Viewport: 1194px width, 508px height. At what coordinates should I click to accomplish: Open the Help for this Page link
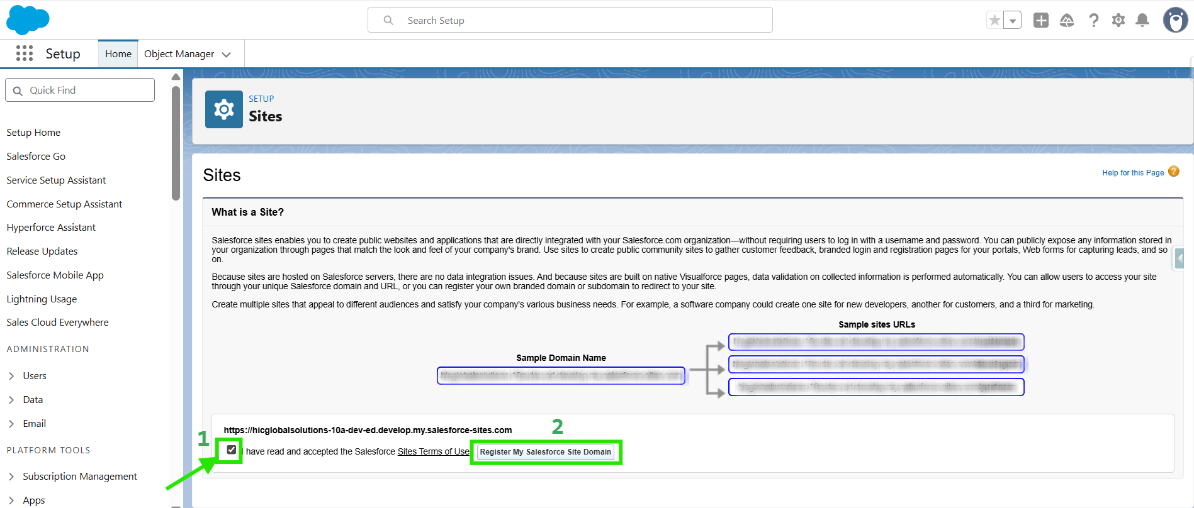1133,173
